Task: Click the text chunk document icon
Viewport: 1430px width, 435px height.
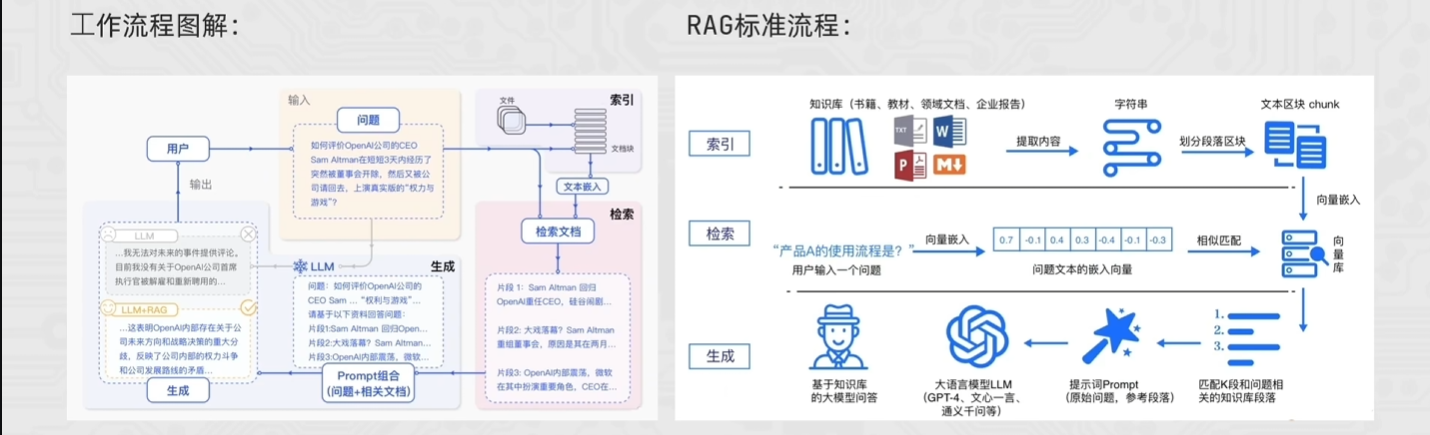Action: 1294,145
